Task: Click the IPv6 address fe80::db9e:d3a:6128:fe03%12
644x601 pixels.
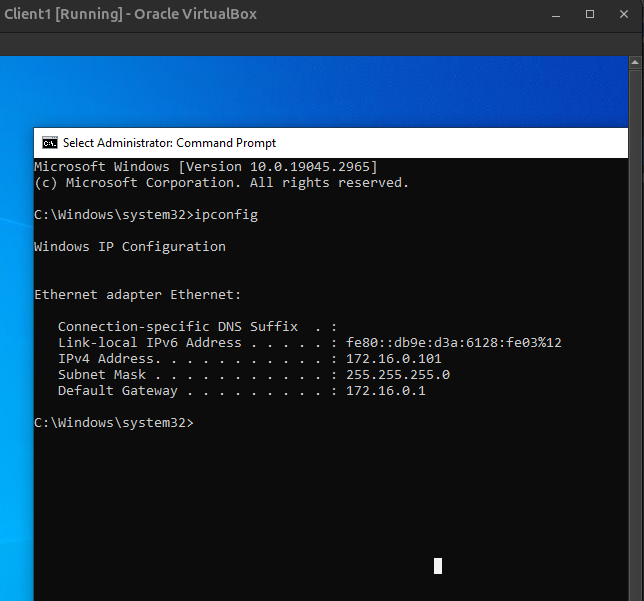Action: (453, 343)
